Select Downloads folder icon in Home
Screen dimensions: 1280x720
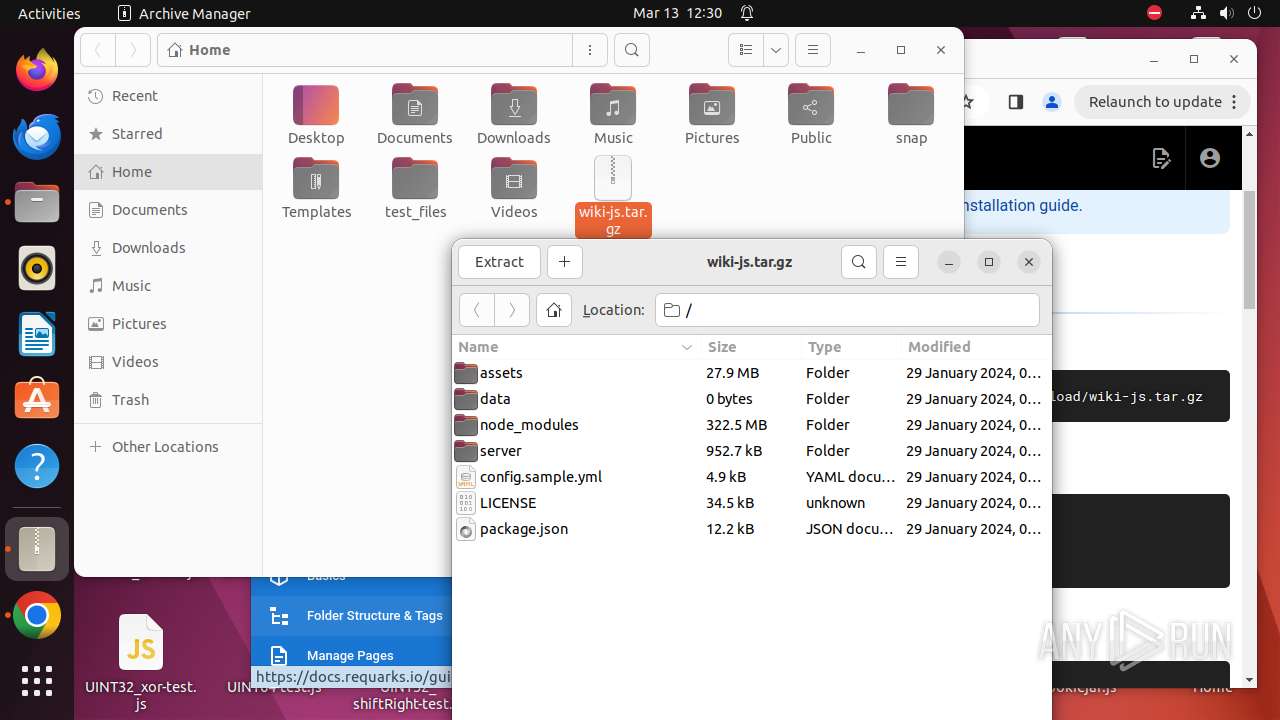[x=514, y=106]
